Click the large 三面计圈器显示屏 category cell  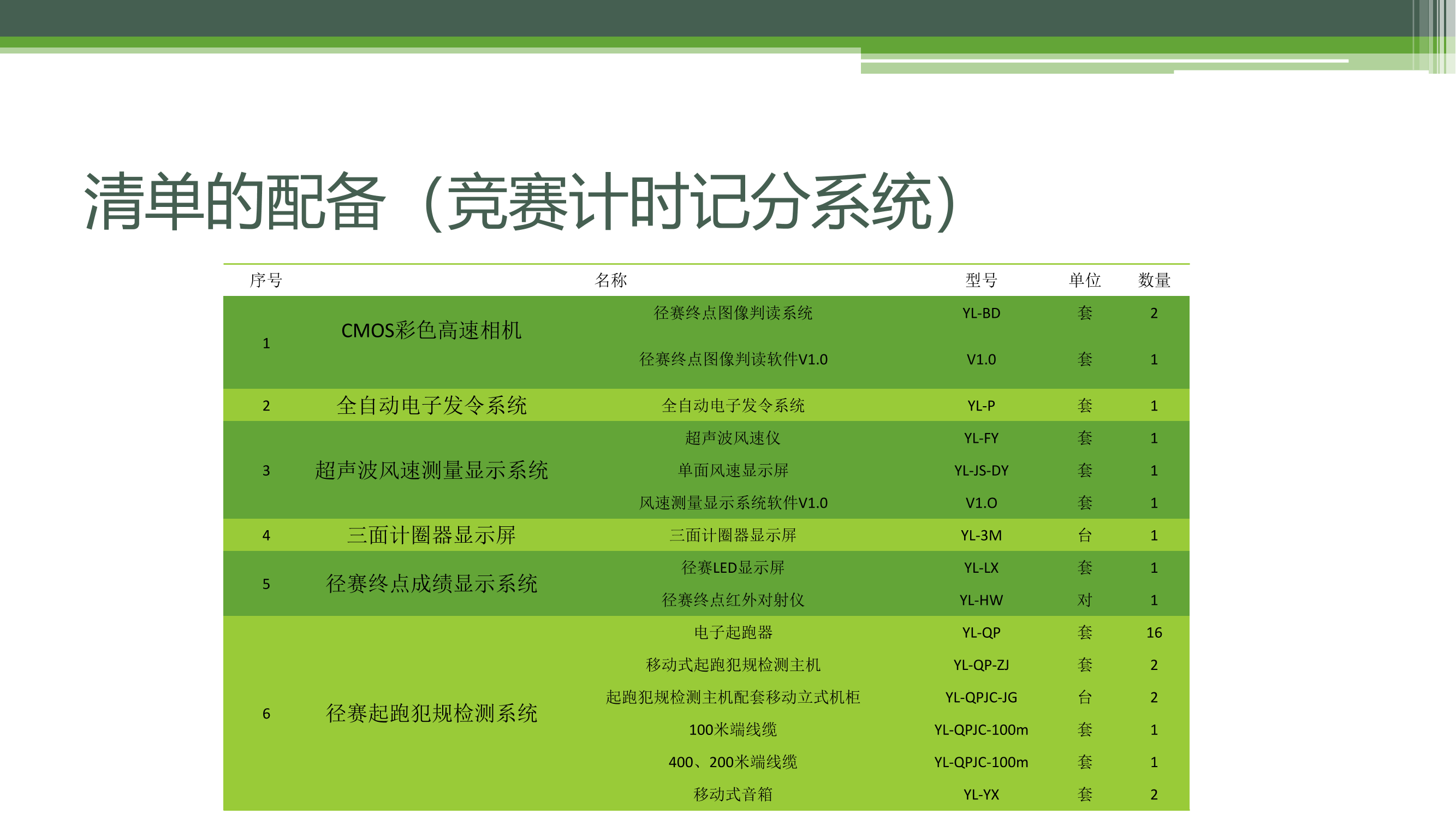coord(431,535)
